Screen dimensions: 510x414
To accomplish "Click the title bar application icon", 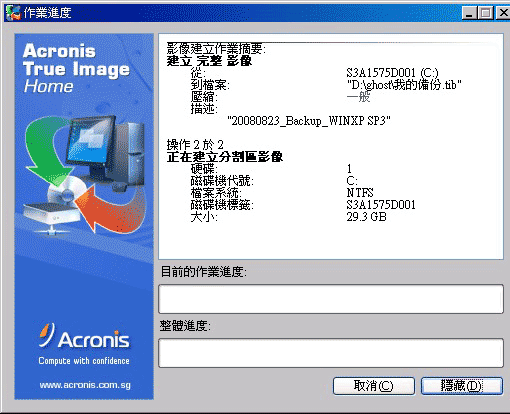I will point(14,13).
